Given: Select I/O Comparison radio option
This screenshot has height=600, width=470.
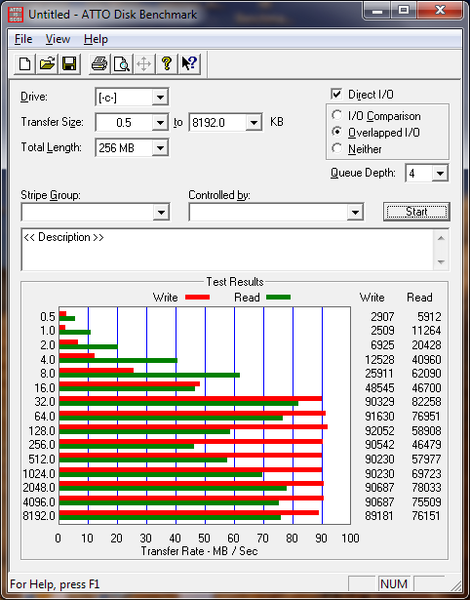Looking at the screenshot, I should 337,115.
